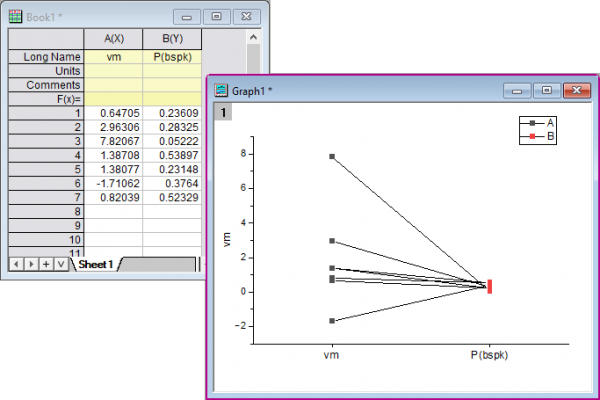The height and width of the screenshot is (400, 600).
Task: Select cell with value 0.05222
Action: [x=172, y=141]
